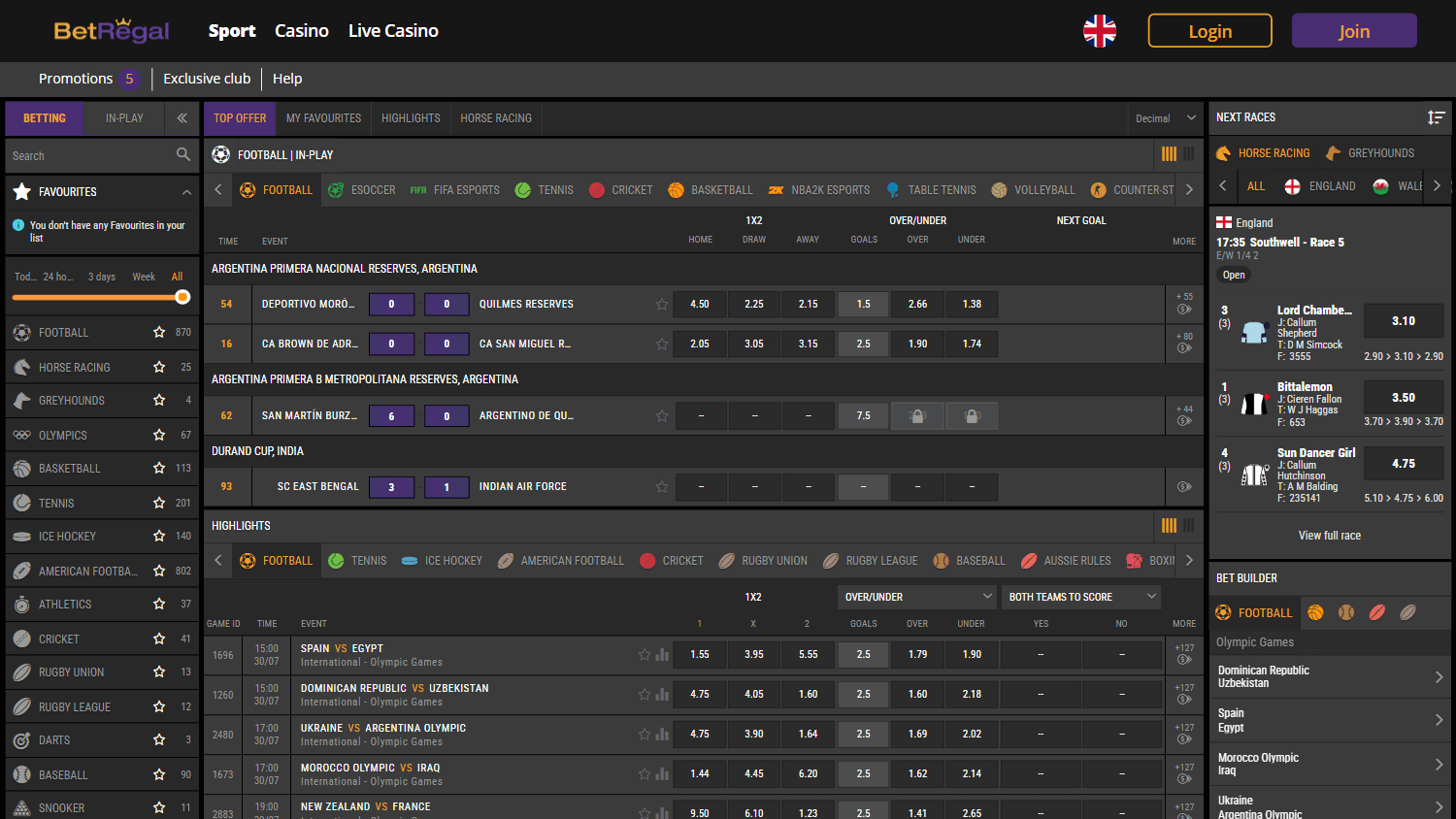The height and width of the screenshot is (819, 1456).
Task: Go to the Casino section
Action: (x=302, y=31)
